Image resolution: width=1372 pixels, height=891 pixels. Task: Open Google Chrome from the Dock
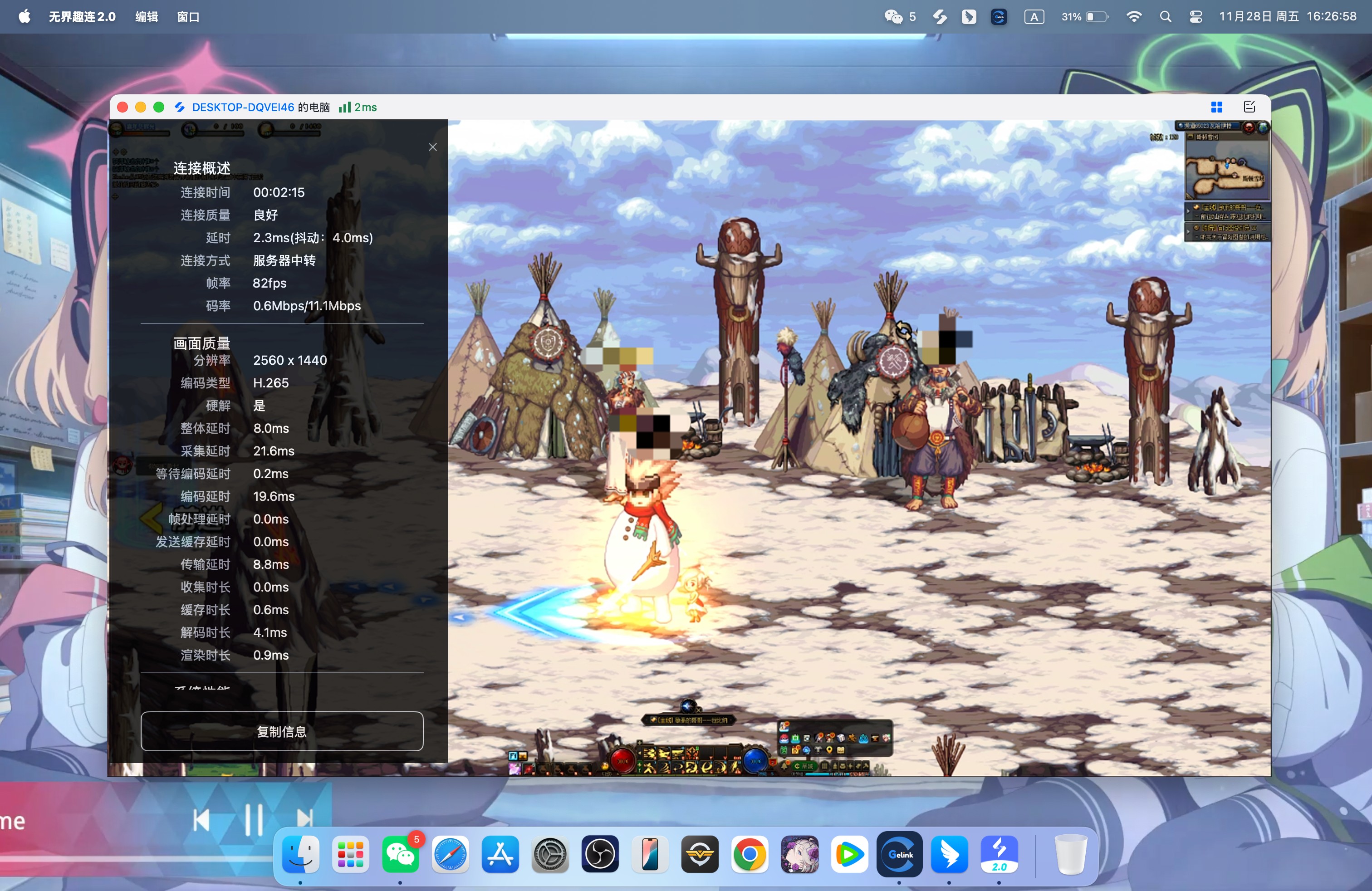[x=750, y=853]
